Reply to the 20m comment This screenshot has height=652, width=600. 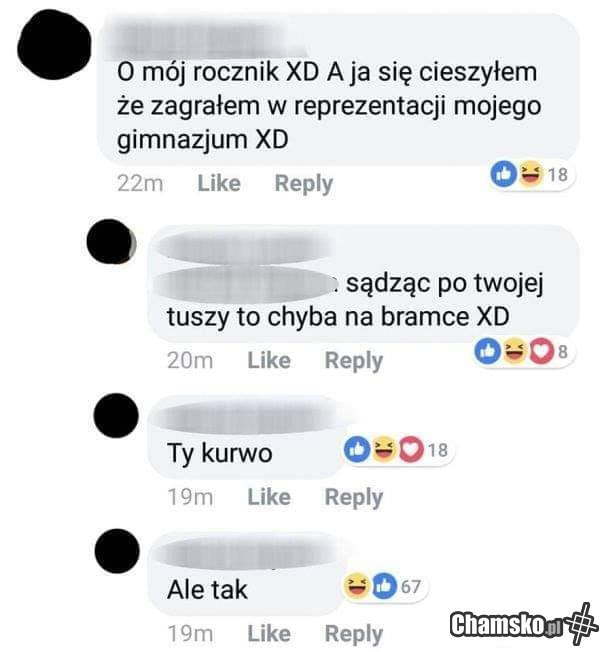tap(353, 361)
